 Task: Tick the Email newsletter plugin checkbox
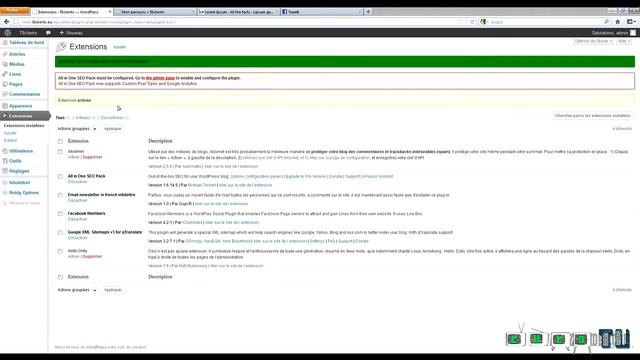pyautogui.click(x=60, y=196)
